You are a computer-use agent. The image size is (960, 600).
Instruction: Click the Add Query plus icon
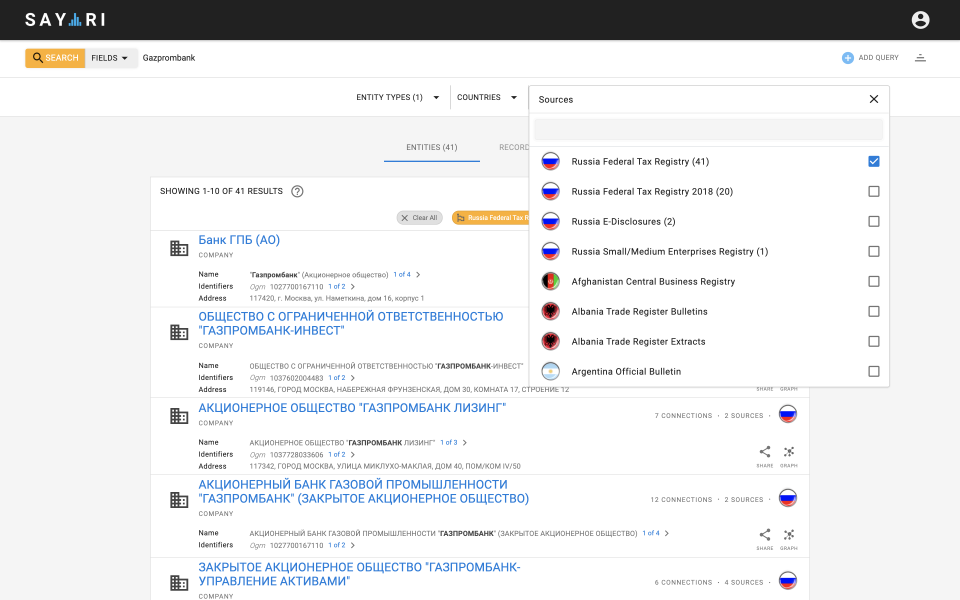click(848, 58)
